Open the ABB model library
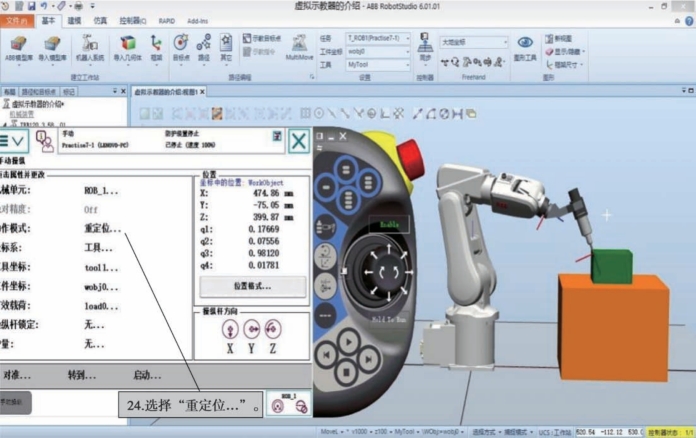 [x=19, y=48]
